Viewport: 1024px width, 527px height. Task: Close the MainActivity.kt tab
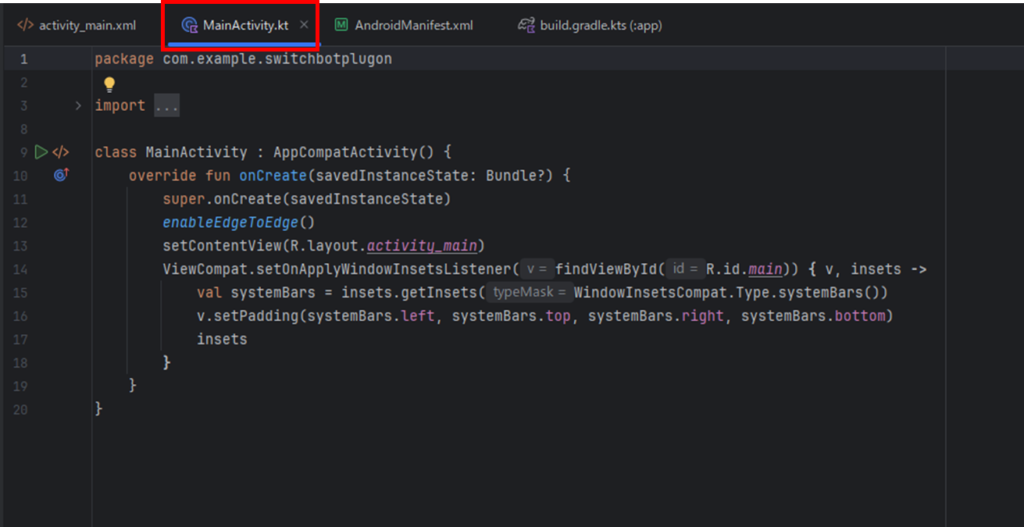coord(304,25)
